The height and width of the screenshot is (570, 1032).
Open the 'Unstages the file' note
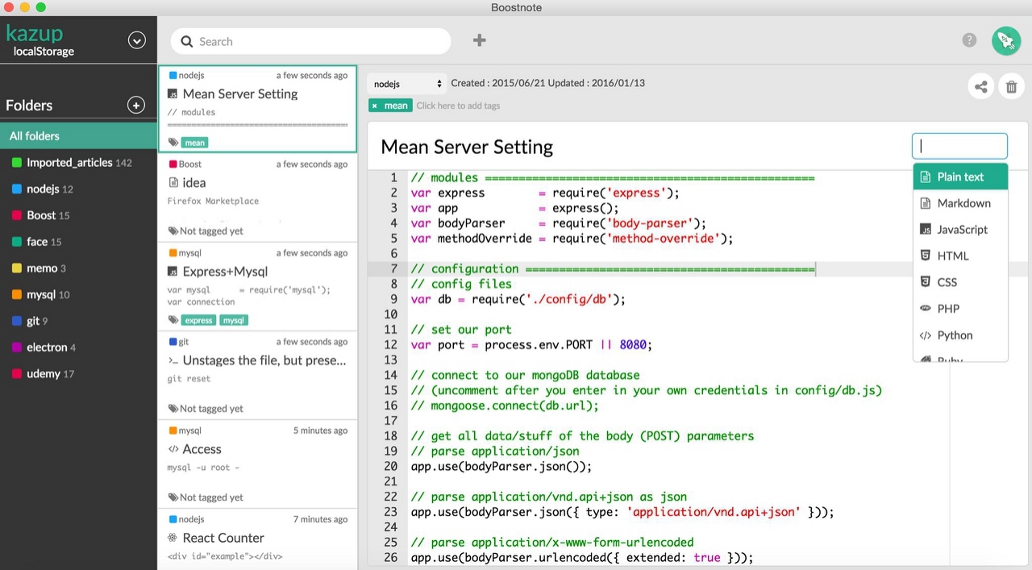click(257, 375)
